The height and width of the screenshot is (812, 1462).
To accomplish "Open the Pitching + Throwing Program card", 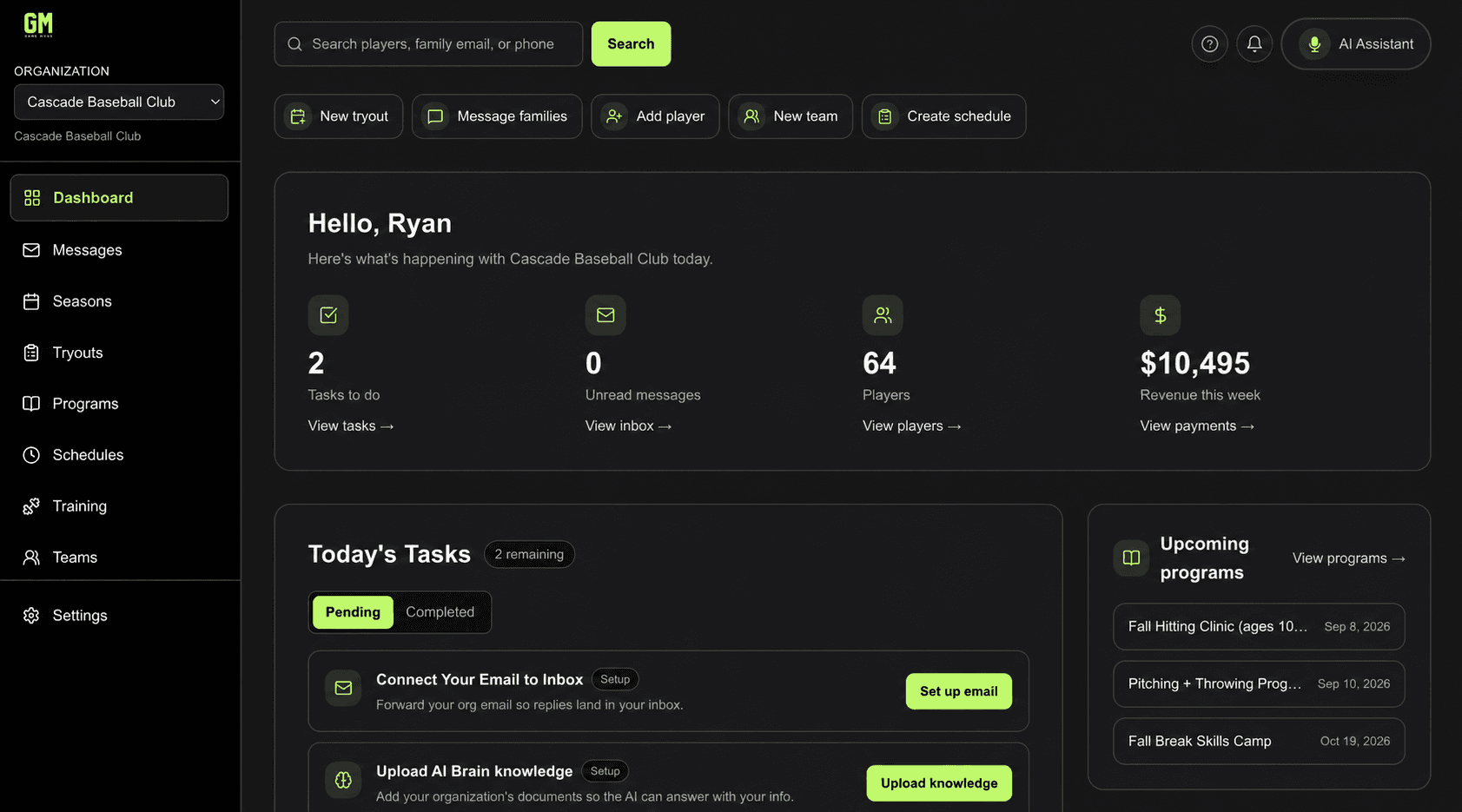I will (x=1259, y=684).
